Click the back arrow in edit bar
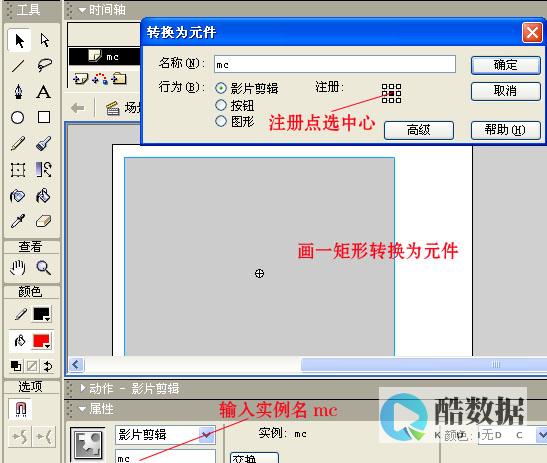 click(77, 108)
